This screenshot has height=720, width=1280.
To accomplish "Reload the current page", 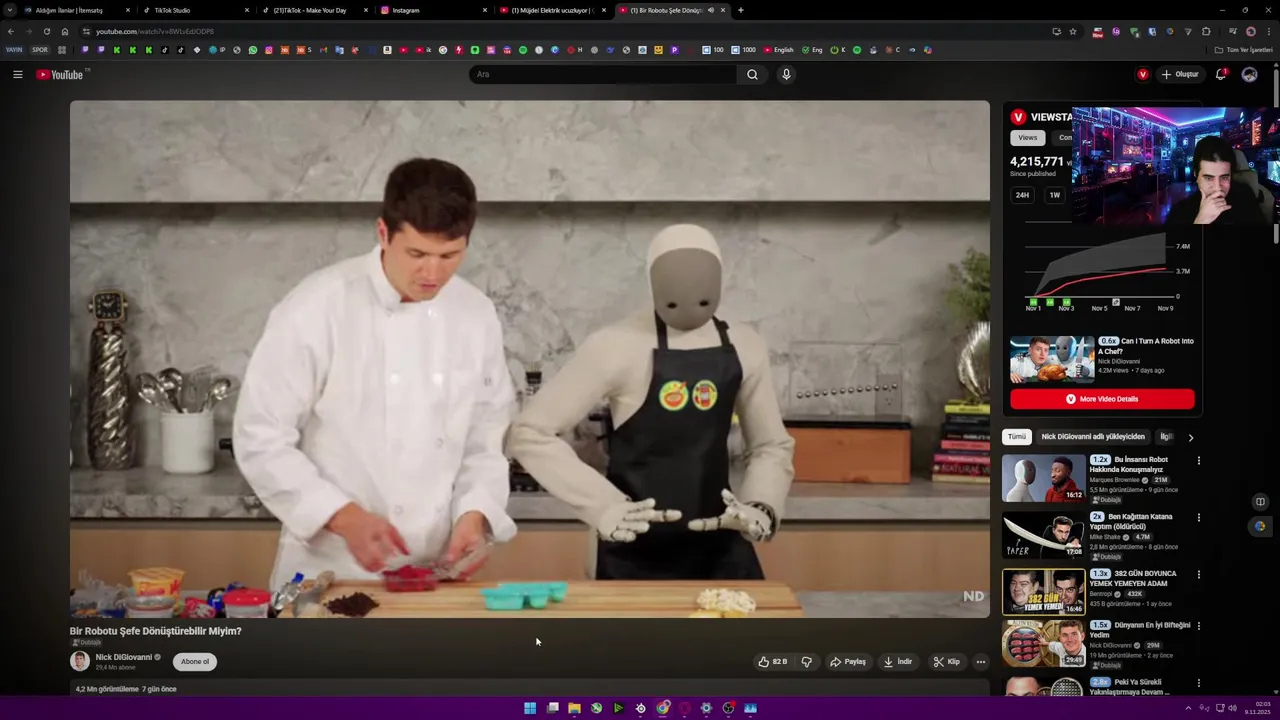I will [x=46, y=31].
